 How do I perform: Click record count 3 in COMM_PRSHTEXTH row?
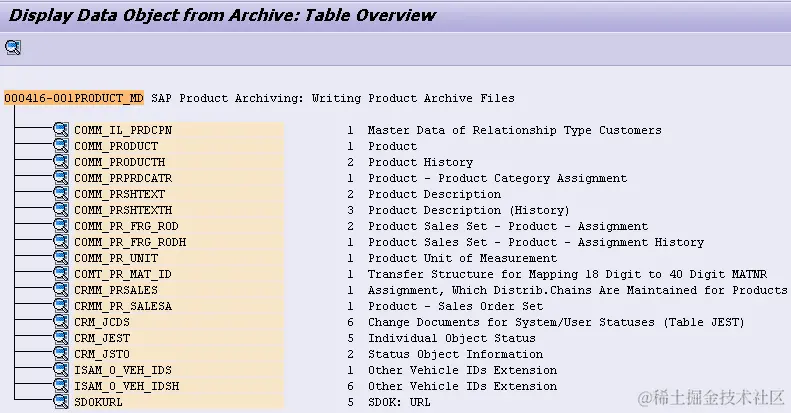coord(350,210)
